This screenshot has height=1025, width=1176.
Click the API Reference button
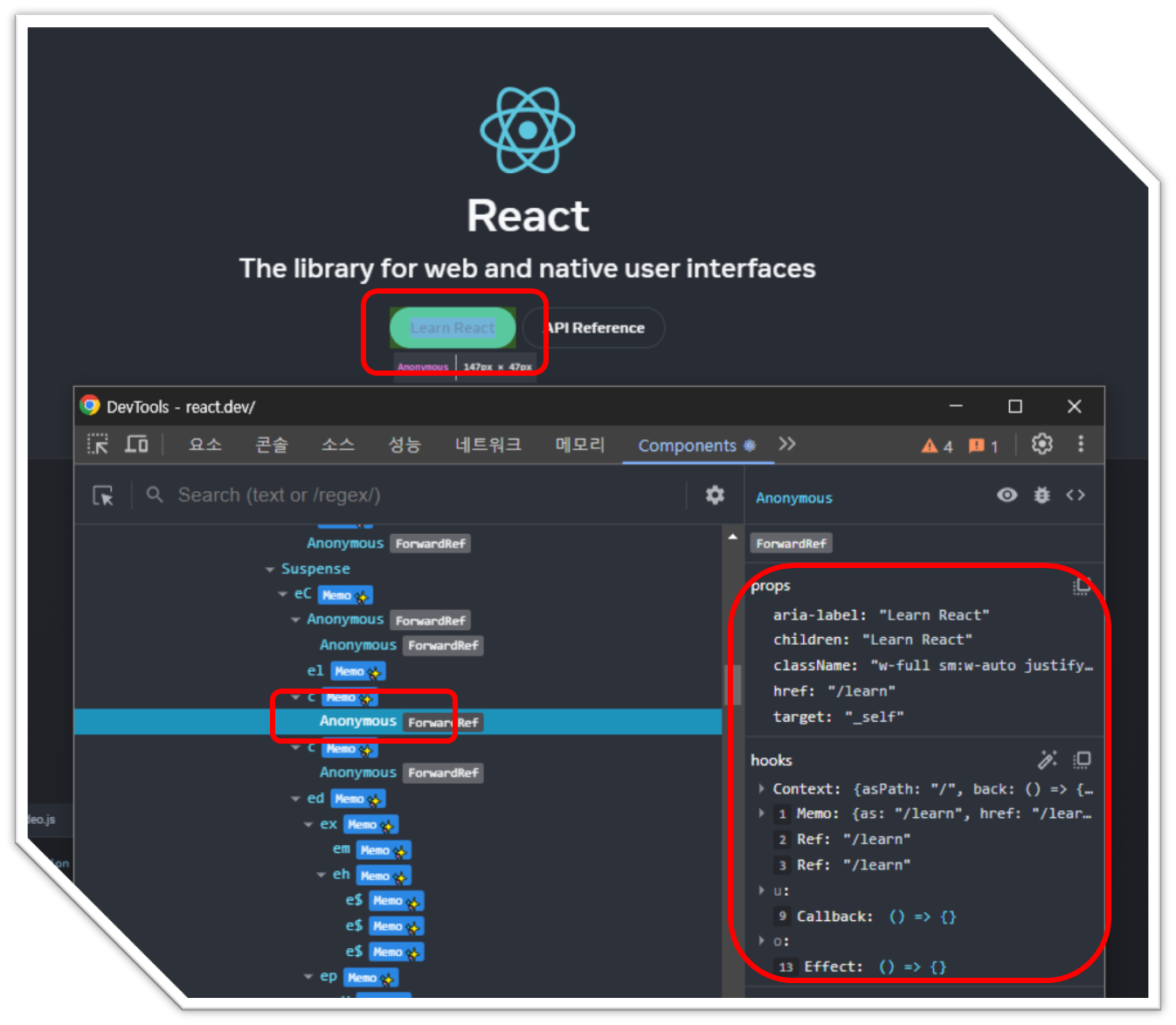point(594,328)
